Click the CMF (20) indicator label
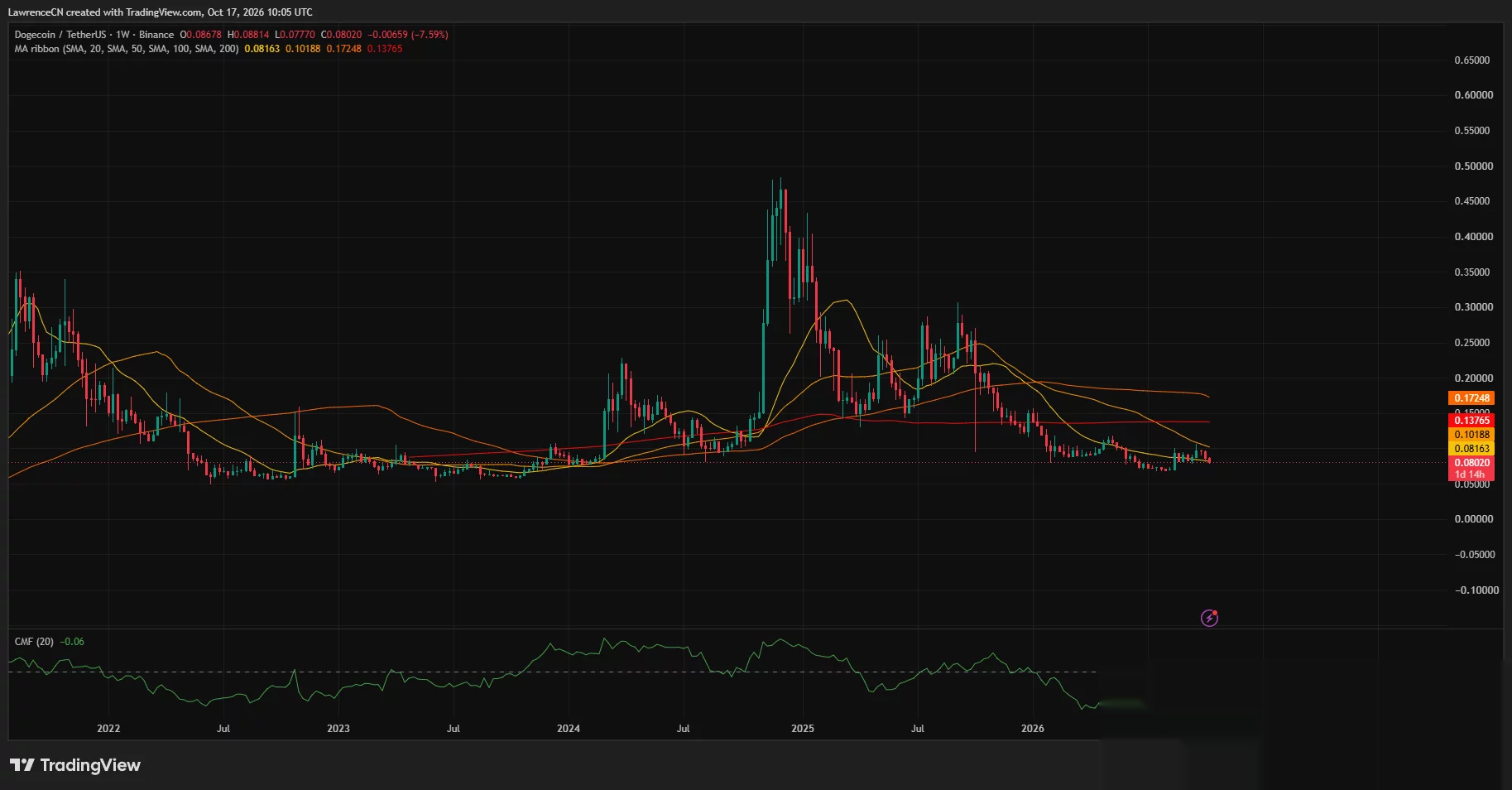This screenshot has width=1512, height=790. (34, 642)
